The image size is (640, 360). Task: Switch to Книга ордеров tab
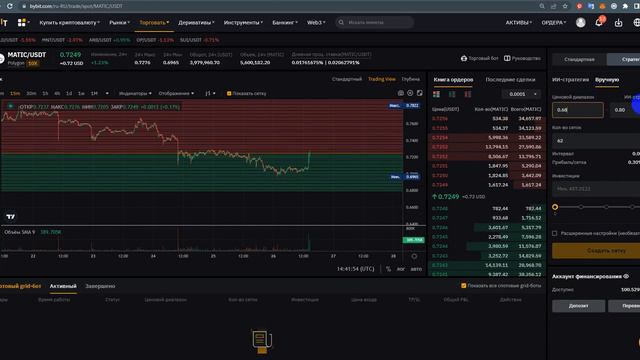click(x=453, y=80)
